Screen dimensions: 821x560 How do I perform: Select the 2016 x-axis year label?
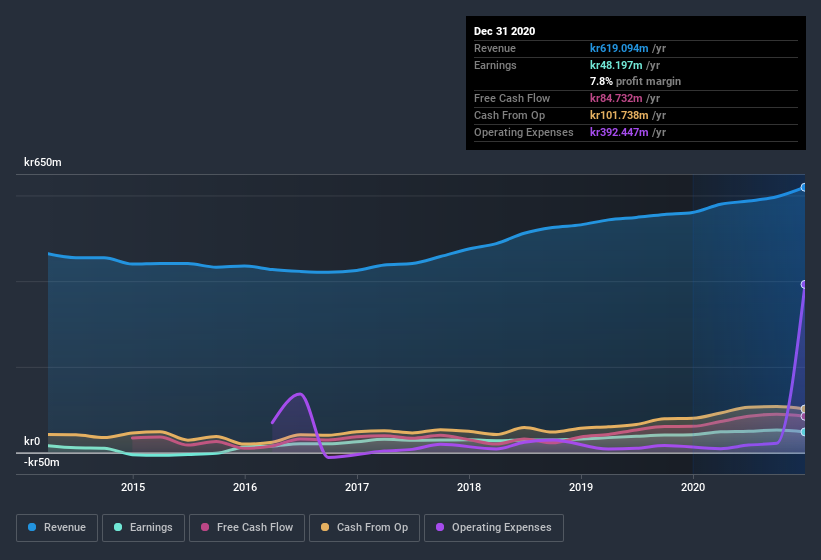pyautogui.click(x=245, y=487)
